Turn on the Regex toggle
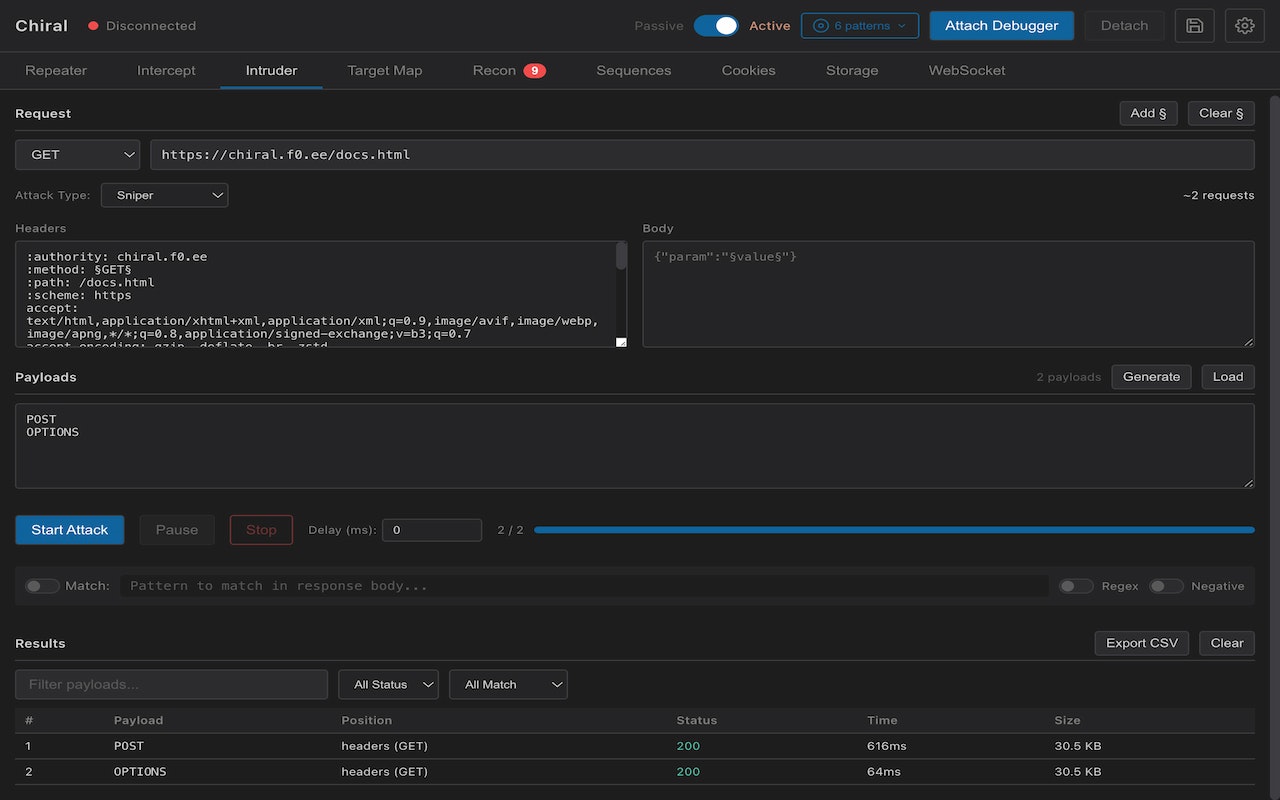1280x800 pixels. click(1076, 586)
